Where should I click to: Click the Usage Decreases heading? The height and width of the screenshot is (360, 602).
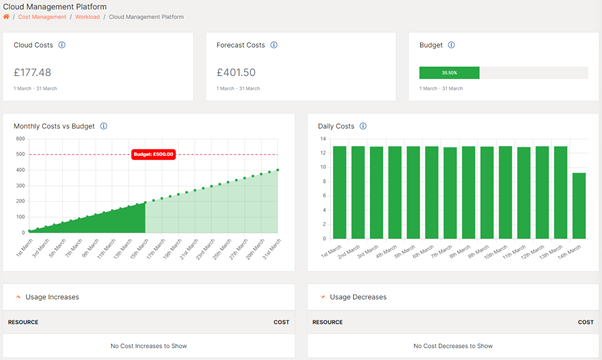[x=358, y=297]
